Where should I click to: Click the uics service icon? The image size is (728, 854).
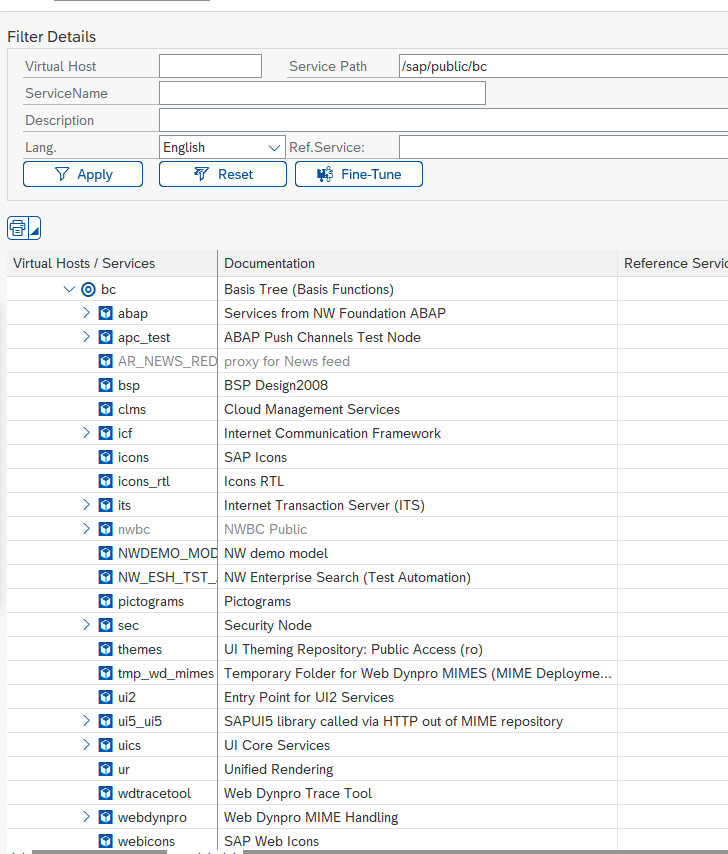click(106, 745)
